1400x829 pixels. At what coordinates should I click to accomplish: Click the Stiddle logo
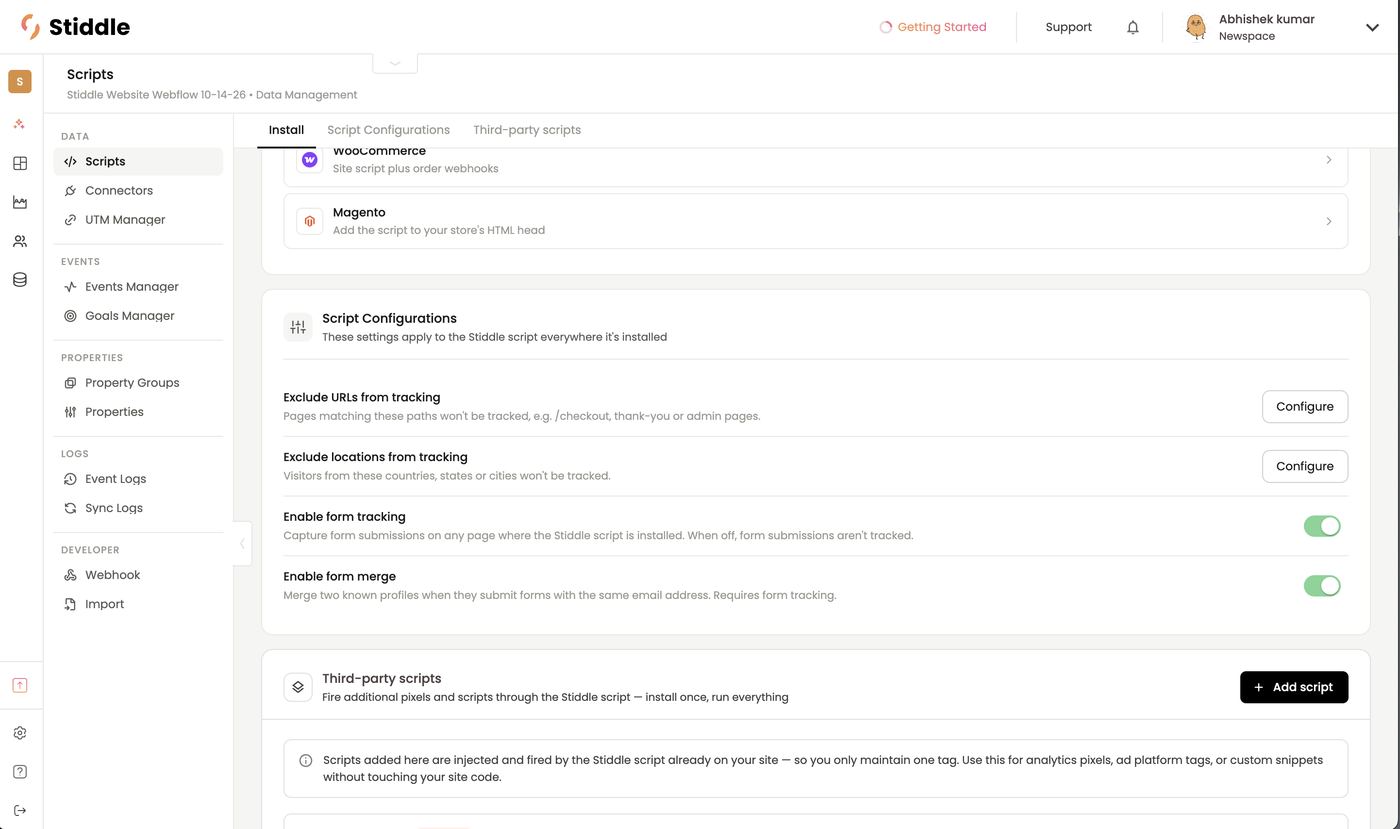(x=75, y=27)
